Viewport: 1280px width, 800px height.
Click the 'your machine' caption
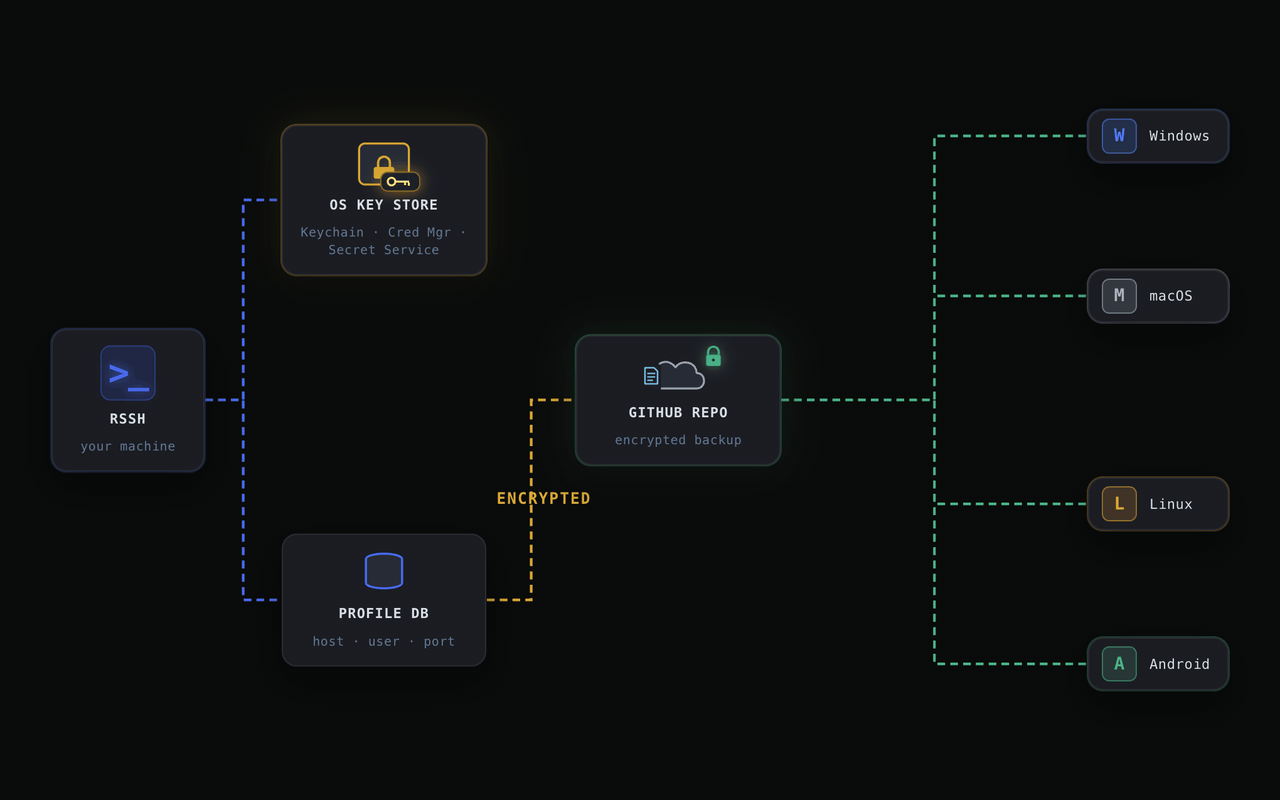tap(128, 446)
